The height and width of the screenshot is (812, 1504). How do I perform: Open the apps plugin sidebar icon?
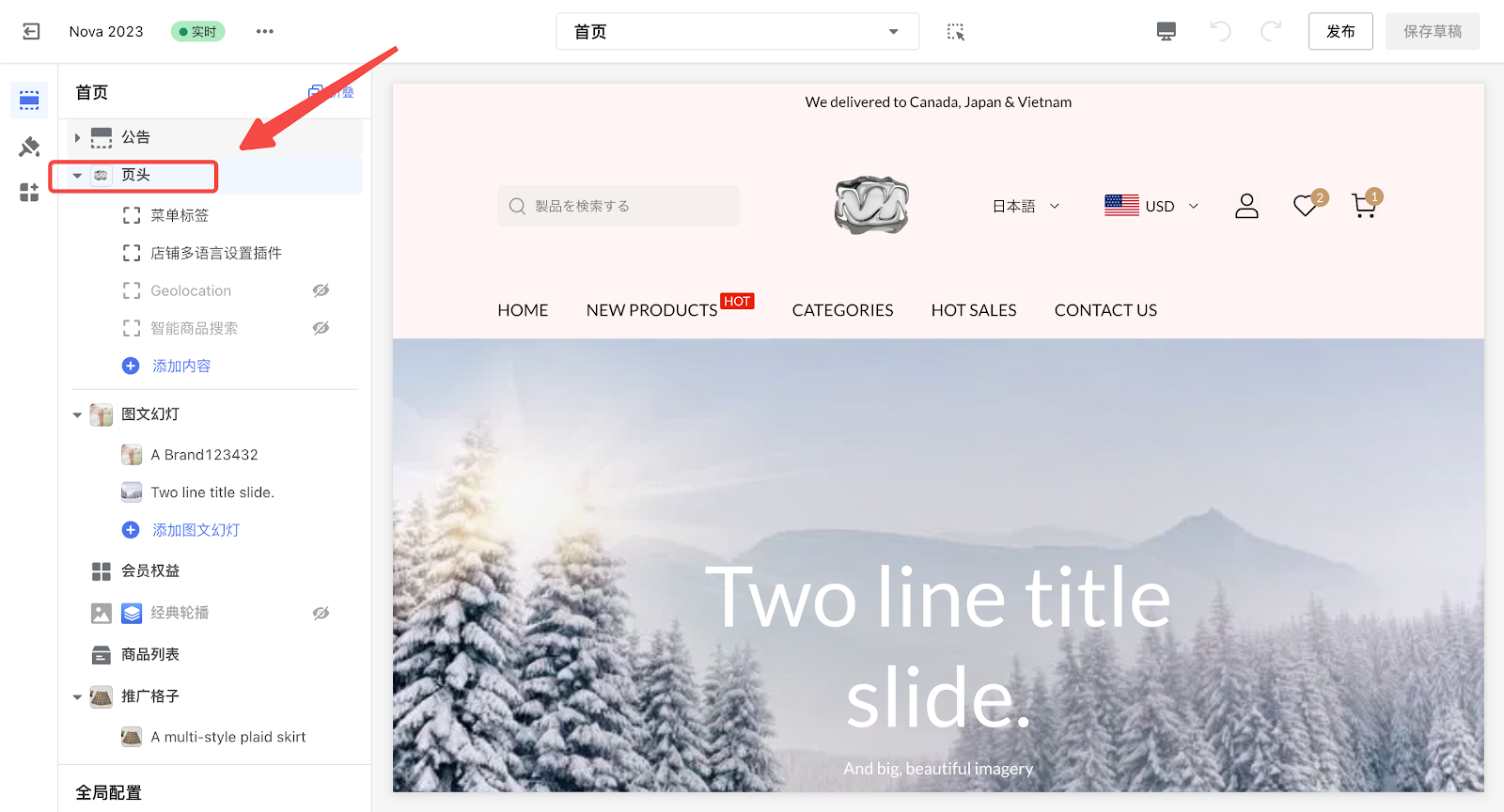click(x=29, y=193)
